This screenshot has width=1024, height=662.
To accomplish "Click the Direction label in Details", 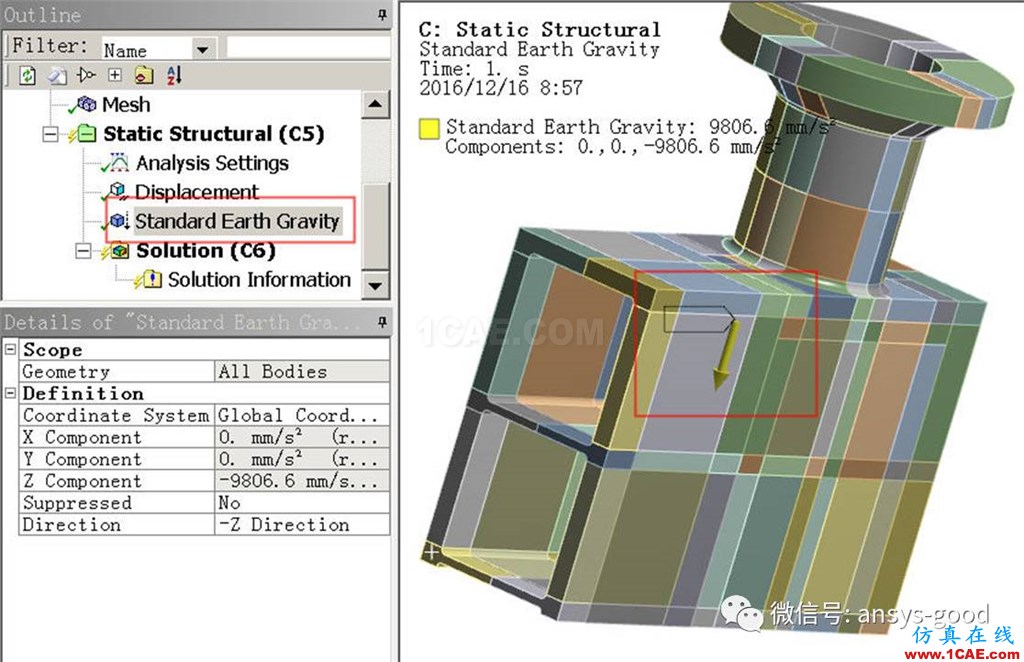I will (x=71, y=525).
